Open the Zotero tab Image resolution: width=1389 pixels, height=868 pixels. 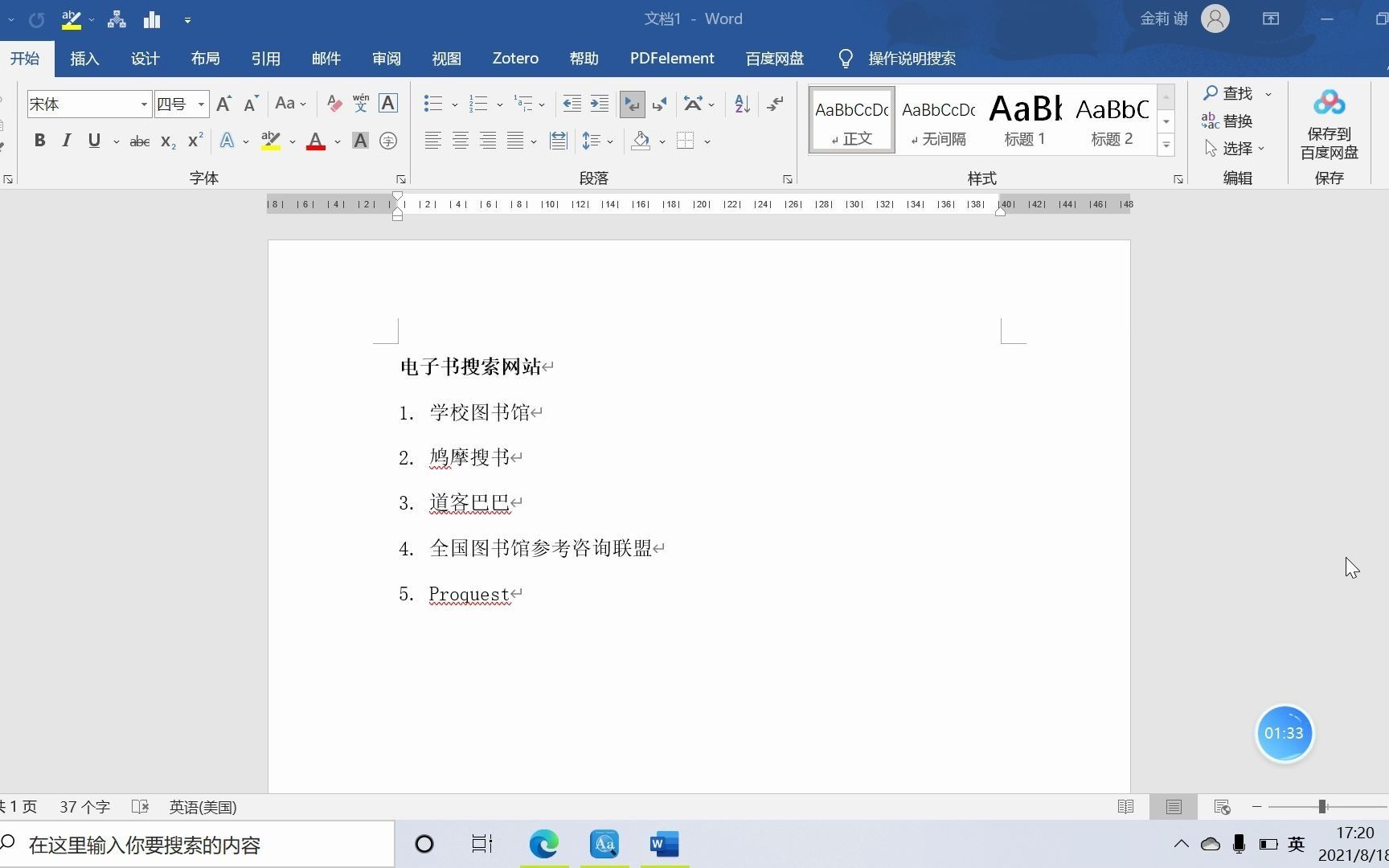(x=515, y=59)
